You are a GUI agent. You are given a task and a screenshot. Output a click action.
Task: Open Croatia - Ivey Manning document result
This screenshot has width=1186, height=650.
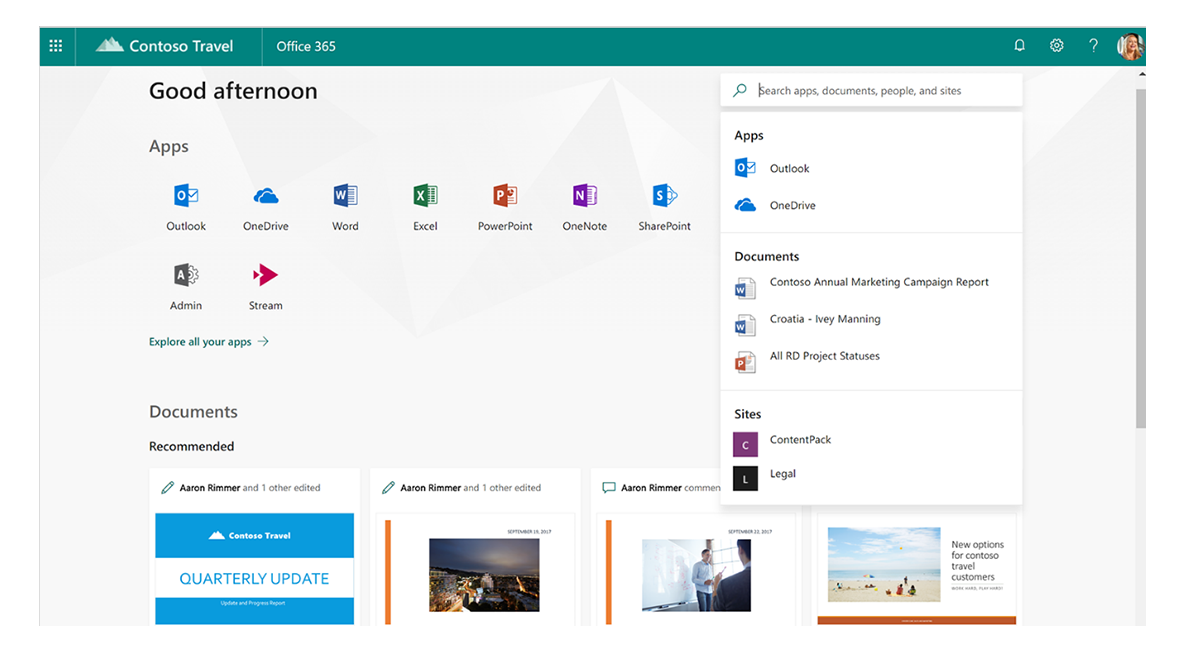[825, 319]
